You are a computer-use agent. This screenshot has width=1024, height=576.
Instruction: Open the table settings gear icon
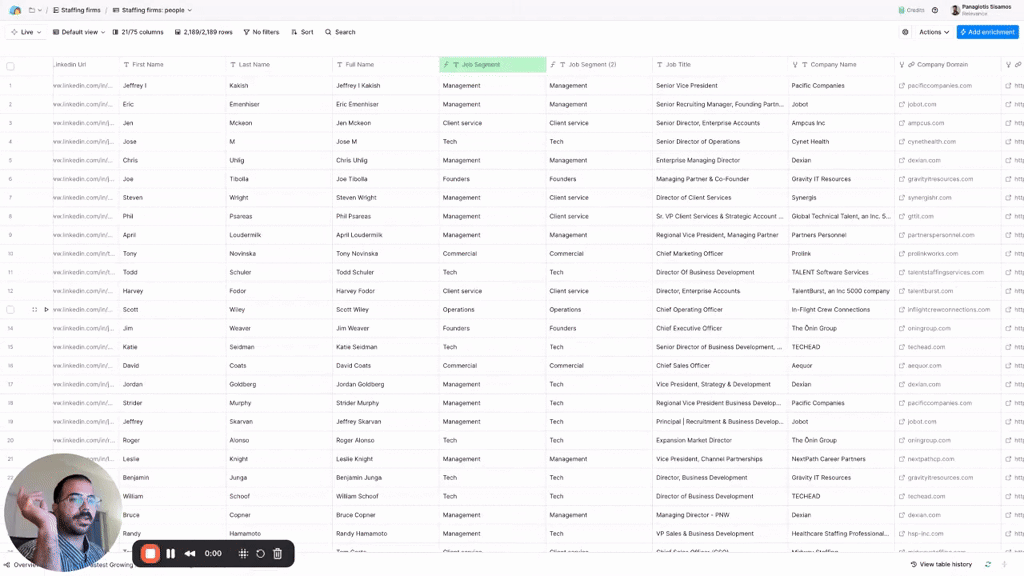[x=905, y=32]
